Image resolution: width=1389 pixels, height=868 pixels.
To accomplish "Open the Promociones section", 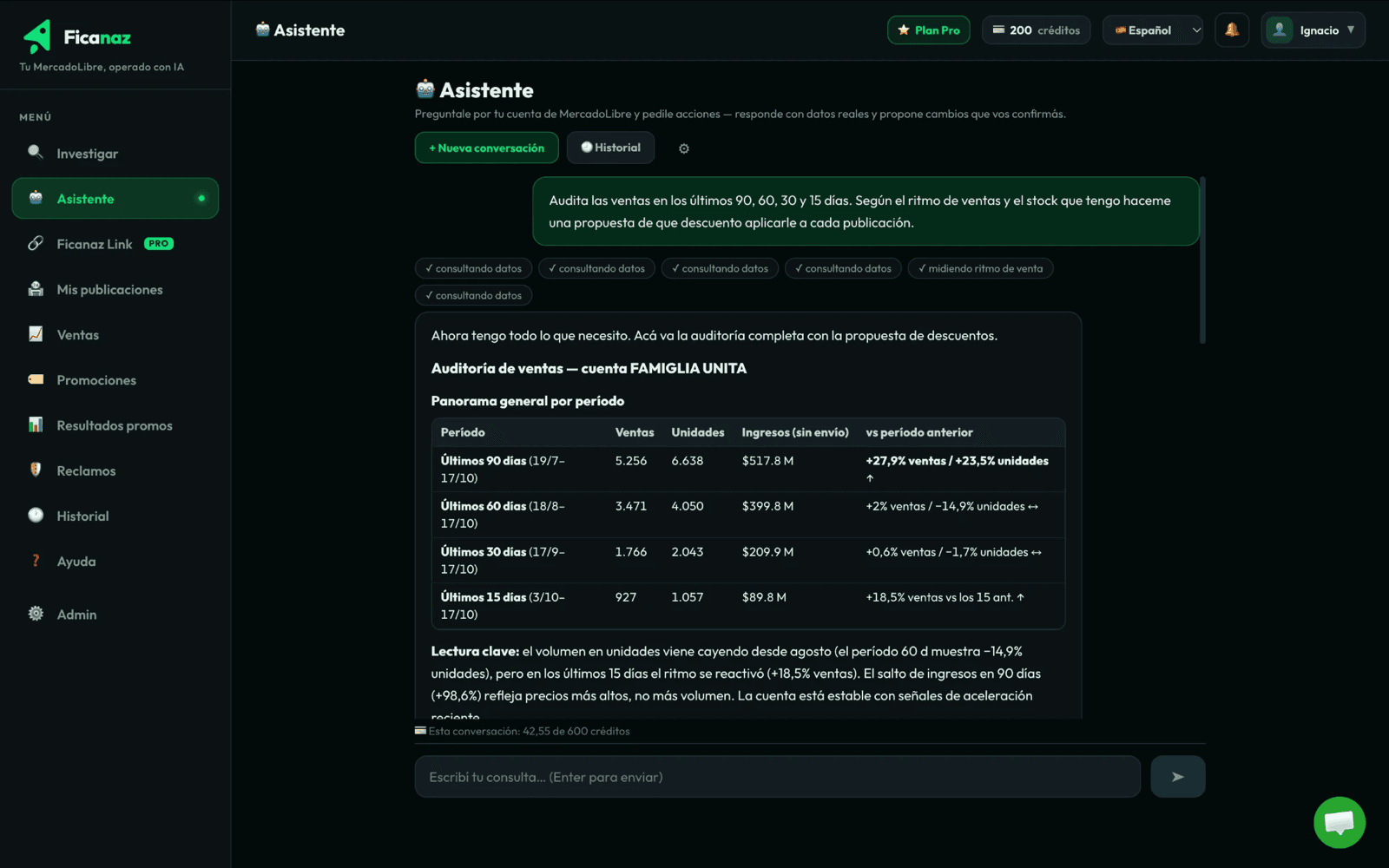I will [x=115, y=380].
